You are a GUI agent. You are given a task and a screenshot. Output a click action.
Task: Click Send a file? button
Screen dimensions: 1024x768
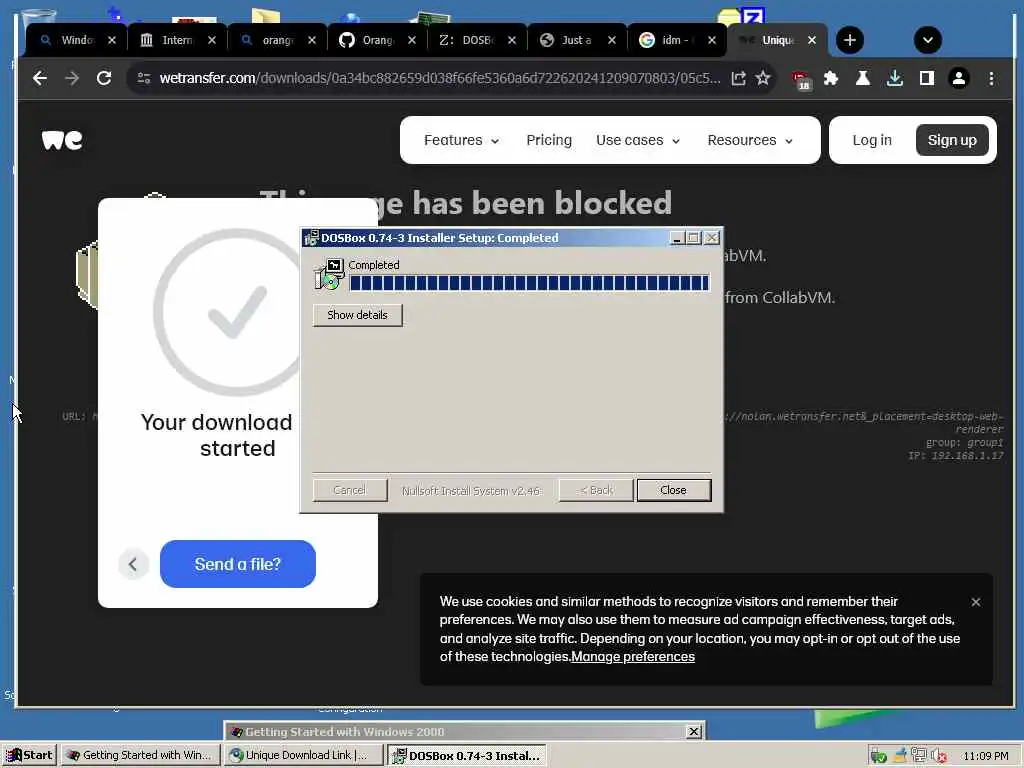pos(238,564)
